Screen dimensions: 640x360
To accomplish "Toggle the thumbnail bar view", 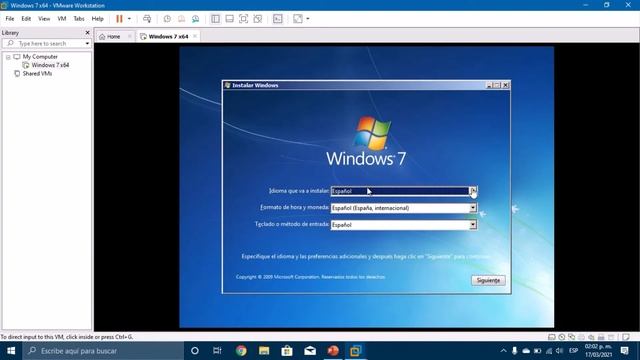I will [x=229, y=19].
